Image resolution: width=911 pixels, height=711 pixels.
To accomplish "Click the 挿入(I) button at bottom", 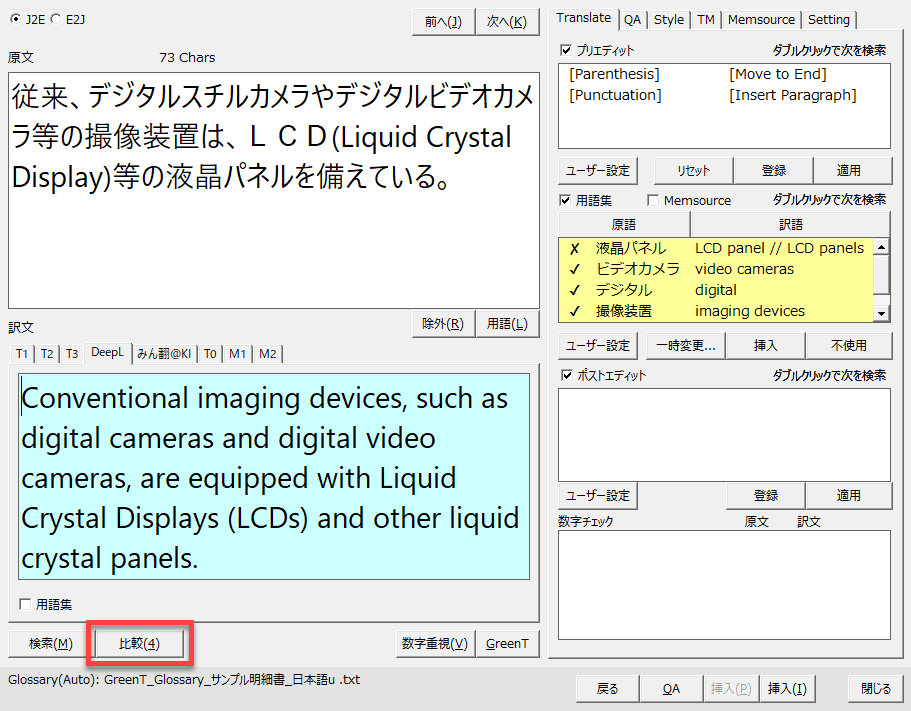I will [787, 688].
